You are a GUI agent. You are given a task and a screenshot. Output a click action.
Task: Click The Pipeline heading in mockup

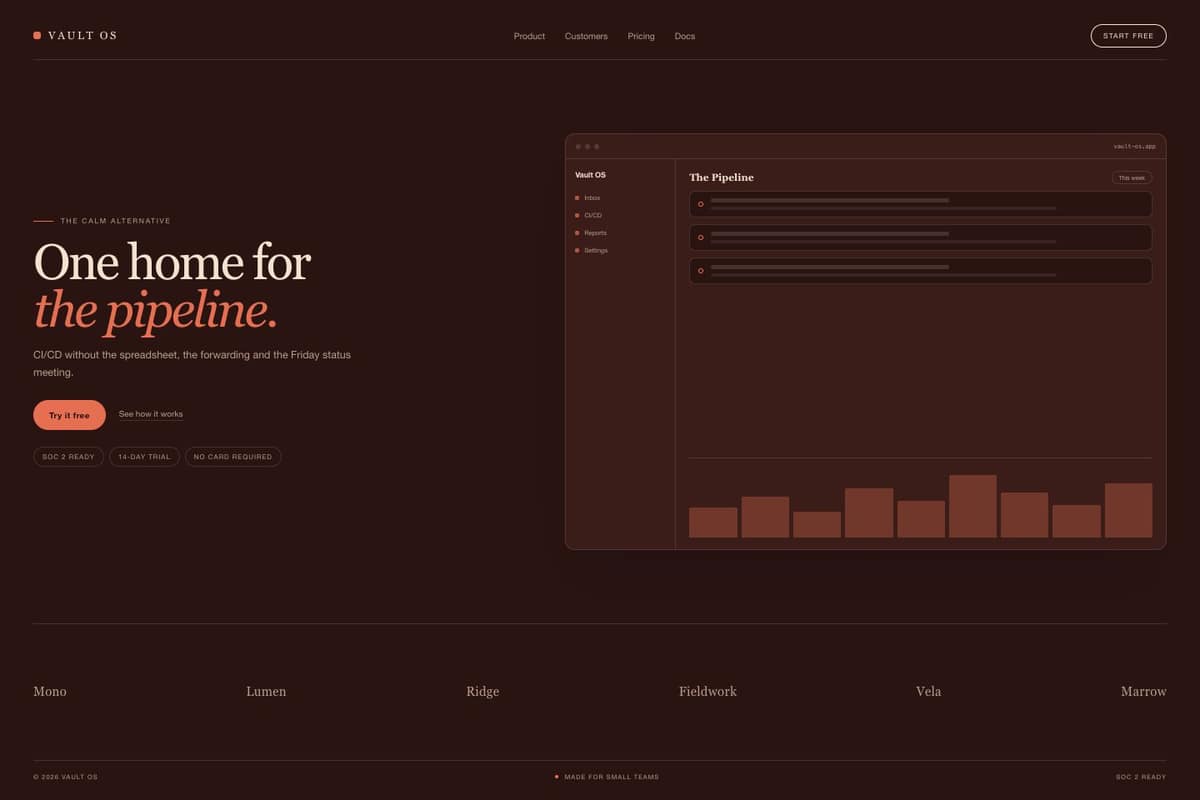pos(721,177)
